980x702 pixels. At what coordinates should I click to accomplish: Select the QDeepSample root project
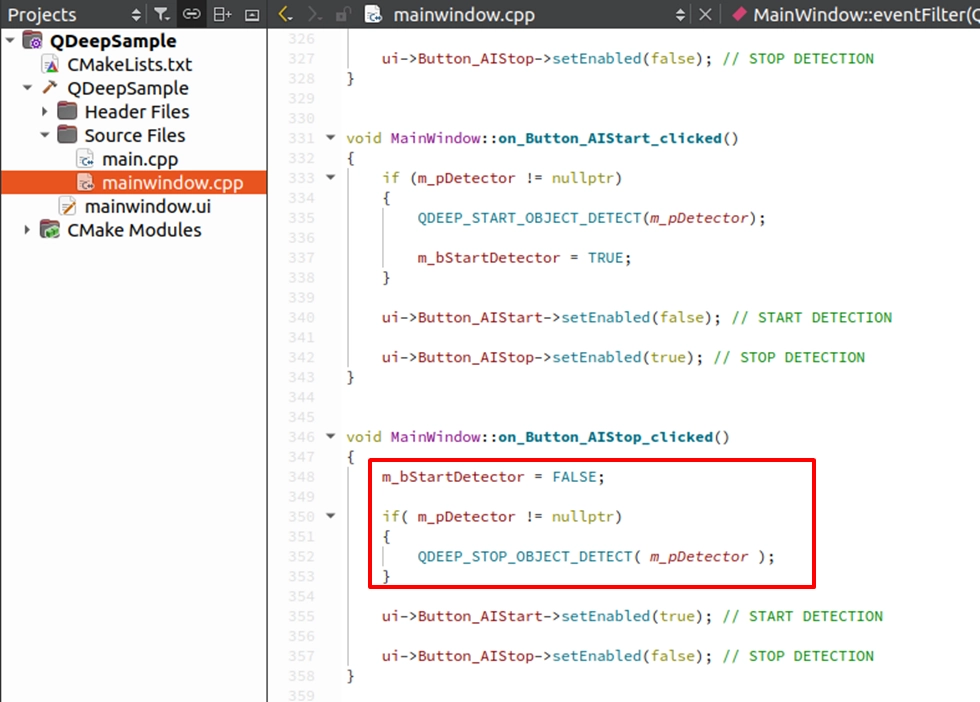pyautogui.click(x=112, y=41)
